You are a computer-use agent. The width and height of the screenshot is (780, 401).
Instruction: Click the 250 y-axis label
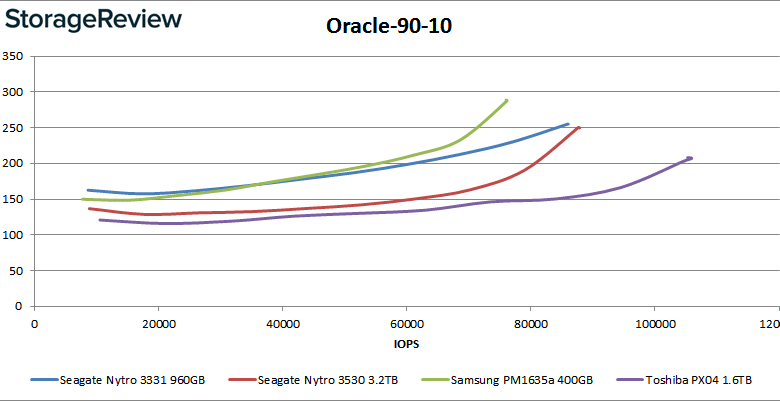click(12, 128)
